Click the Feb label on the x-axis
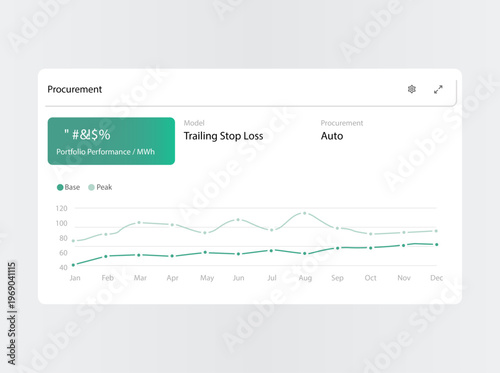The width and height of the screenshot is (500, 373). (x=107, y=278)
